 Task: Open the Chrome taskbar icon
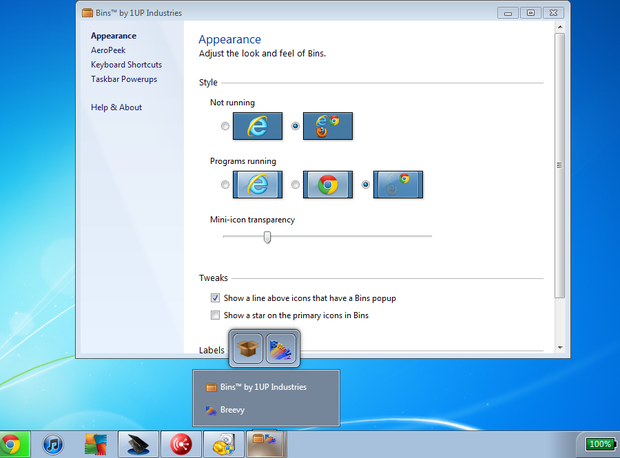pyautogui.click(x=13, y=444)
